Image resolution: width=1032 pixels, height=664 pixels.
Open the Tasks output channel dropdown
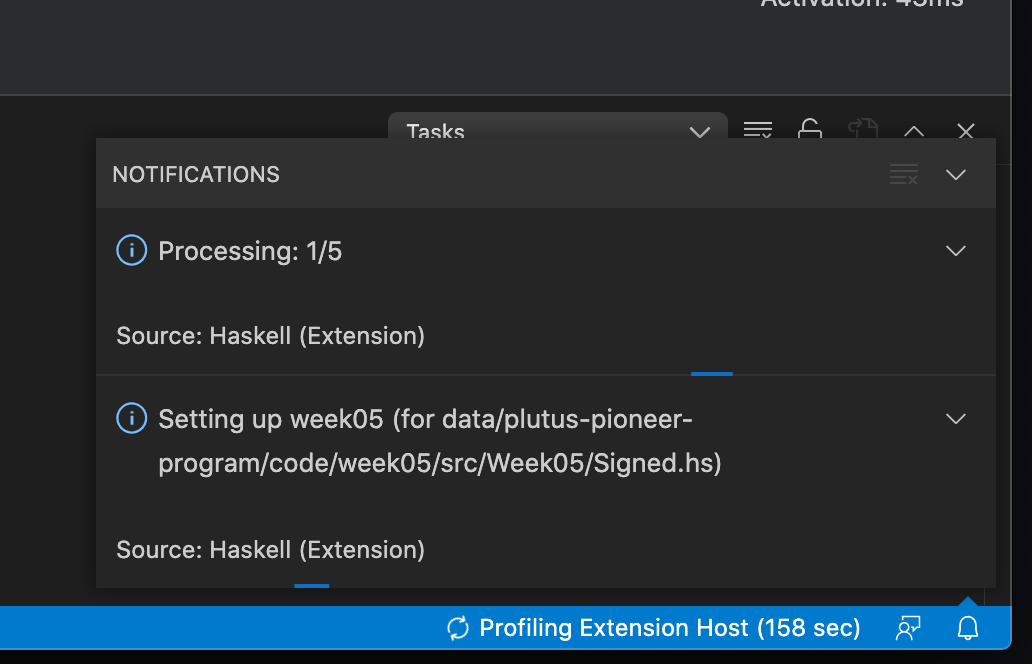[x=558, y=131]
